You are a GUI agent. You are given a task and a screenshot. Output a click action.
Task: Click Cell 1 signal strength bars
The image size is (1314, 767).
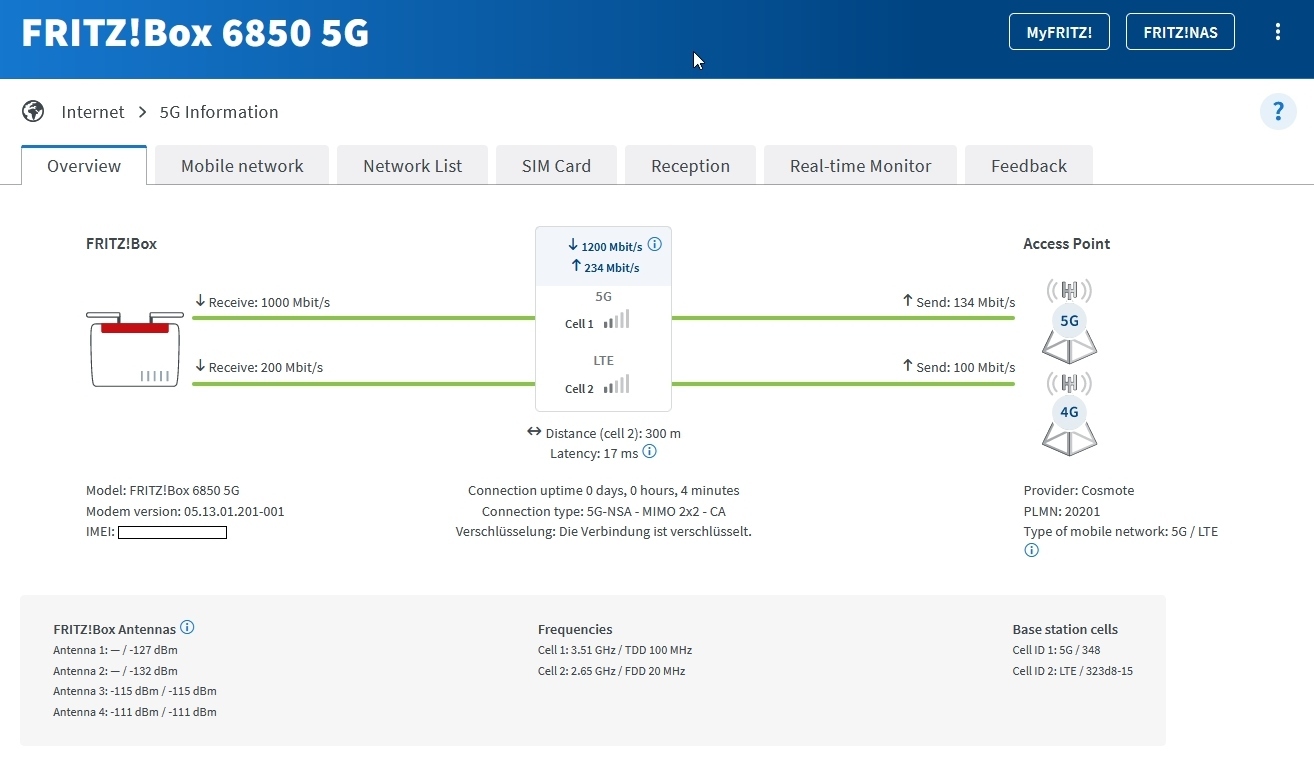point(616,320)
